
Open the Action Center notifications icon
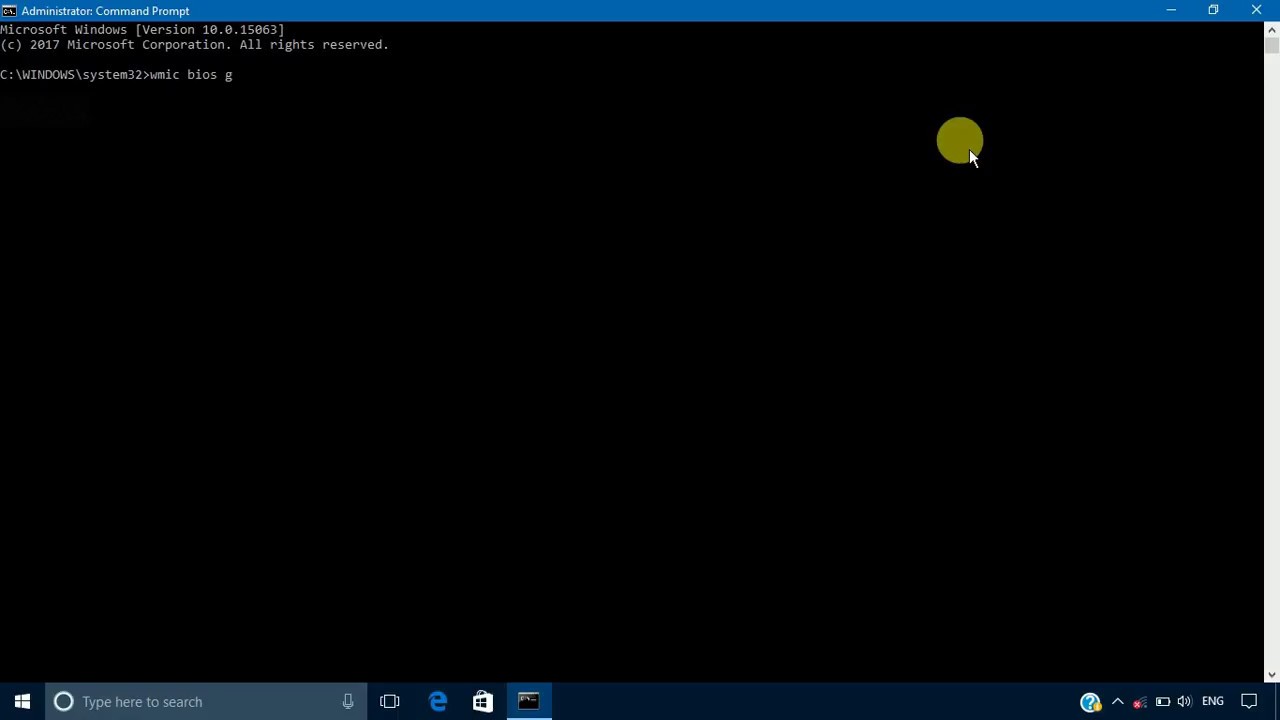1249,702
